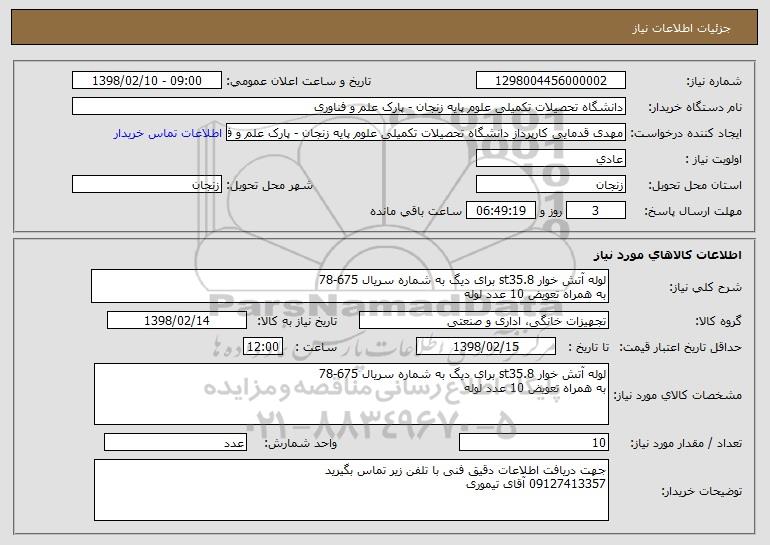Click the label استان محل تحویل
The width and height of the screenshot is (770, 545).
click(695, 186)
